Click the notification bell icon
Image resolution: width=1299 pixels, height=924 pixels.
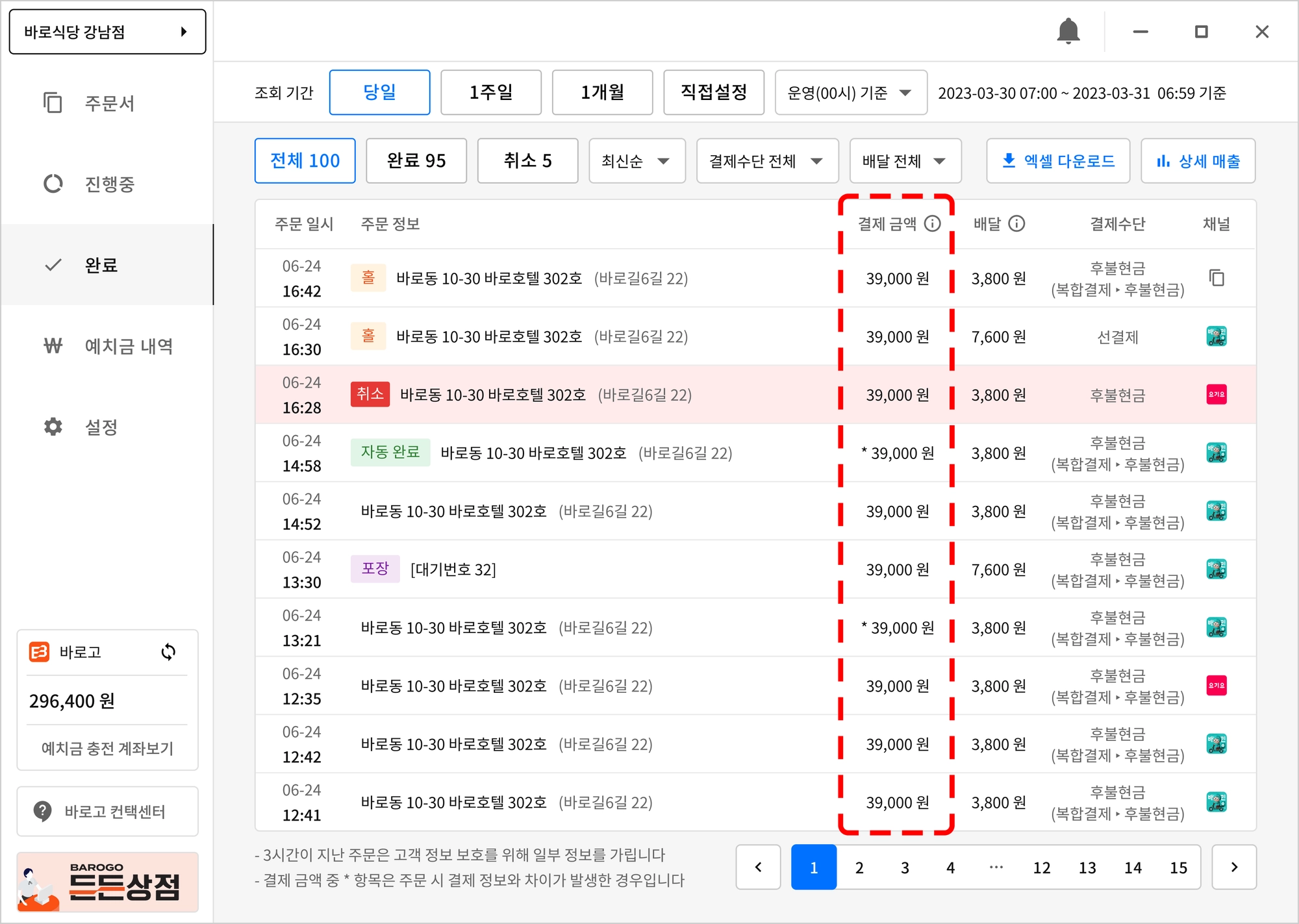coord(1068,31)
